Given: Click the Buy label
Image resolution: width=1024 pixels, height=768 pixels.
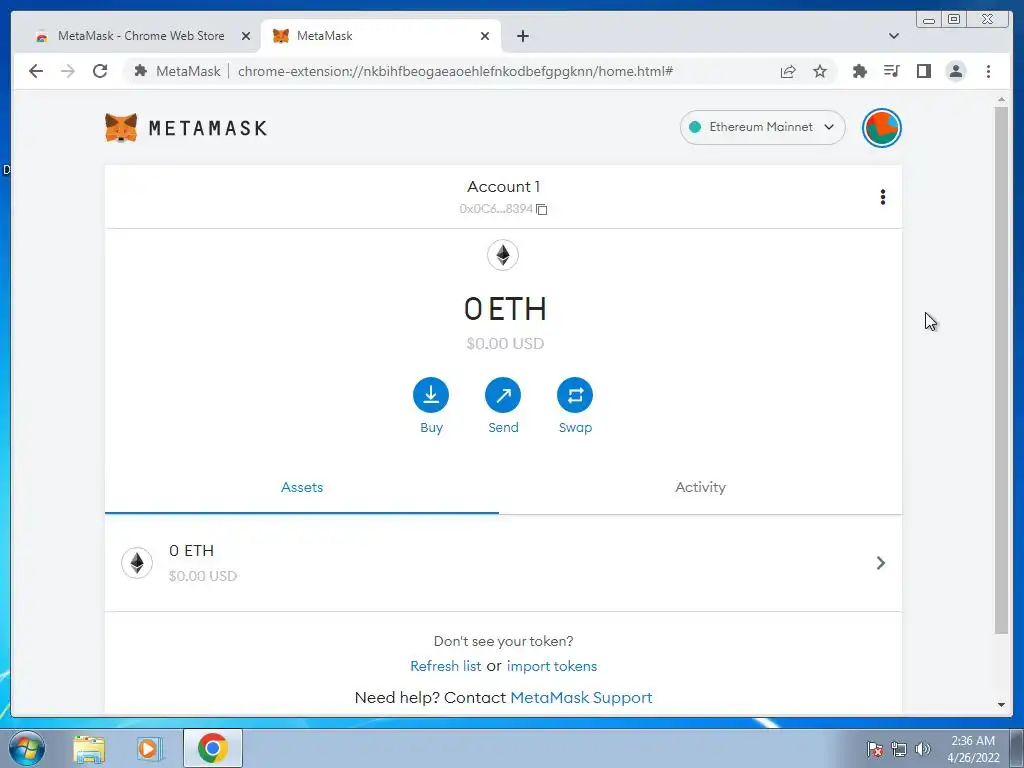Looking at the screenshot, I should pos(431,428).
